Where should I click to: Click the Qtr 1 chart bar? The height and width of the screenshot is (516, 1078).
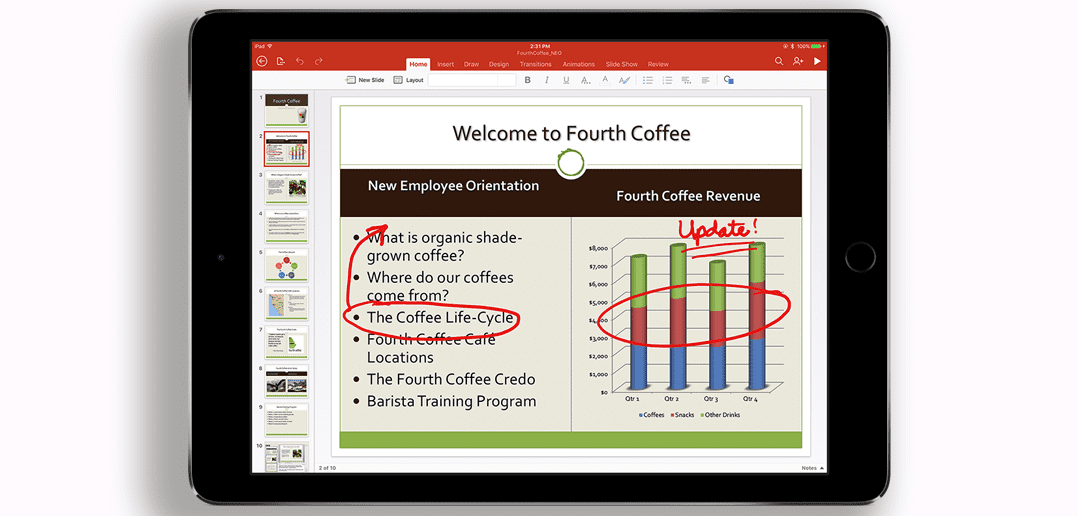coord(639,323)
